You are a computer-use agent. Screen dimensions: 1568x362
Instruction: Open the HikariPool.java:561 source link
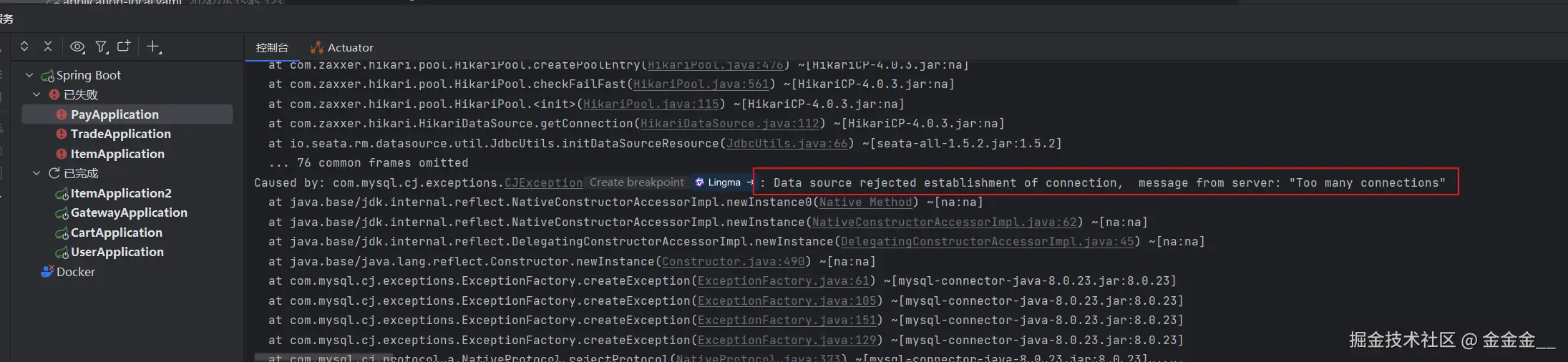coord(701,84)
